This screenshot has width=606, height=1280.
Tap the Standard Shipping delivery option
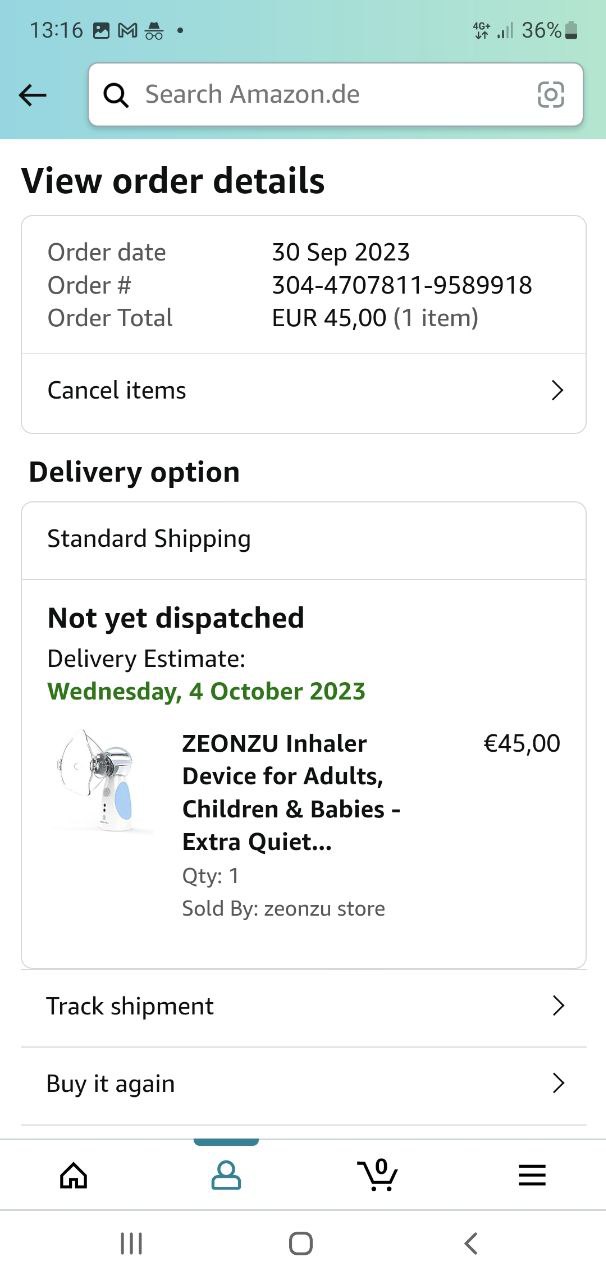click(149, 539)
